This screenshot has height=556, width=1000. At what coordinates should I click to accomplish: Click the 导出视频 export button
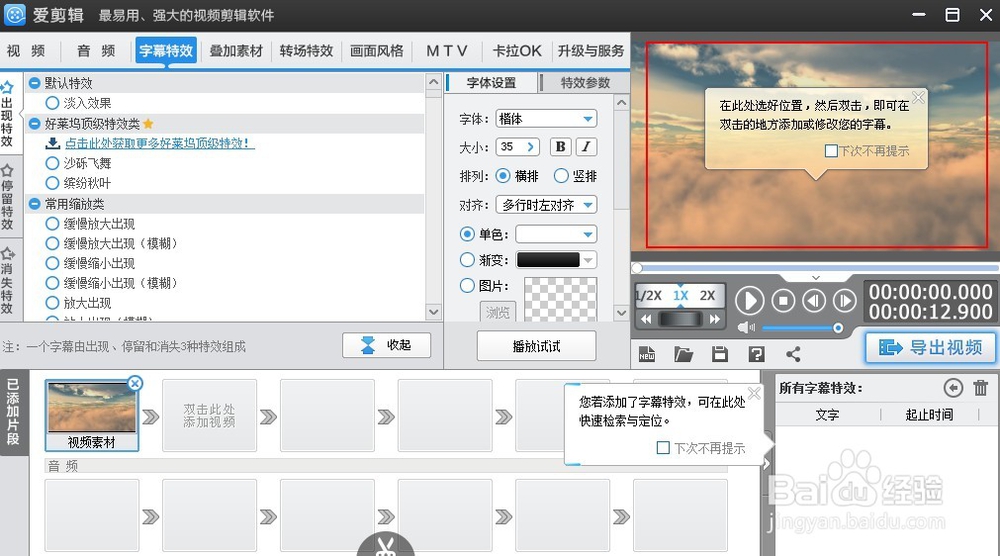[930, 348]
